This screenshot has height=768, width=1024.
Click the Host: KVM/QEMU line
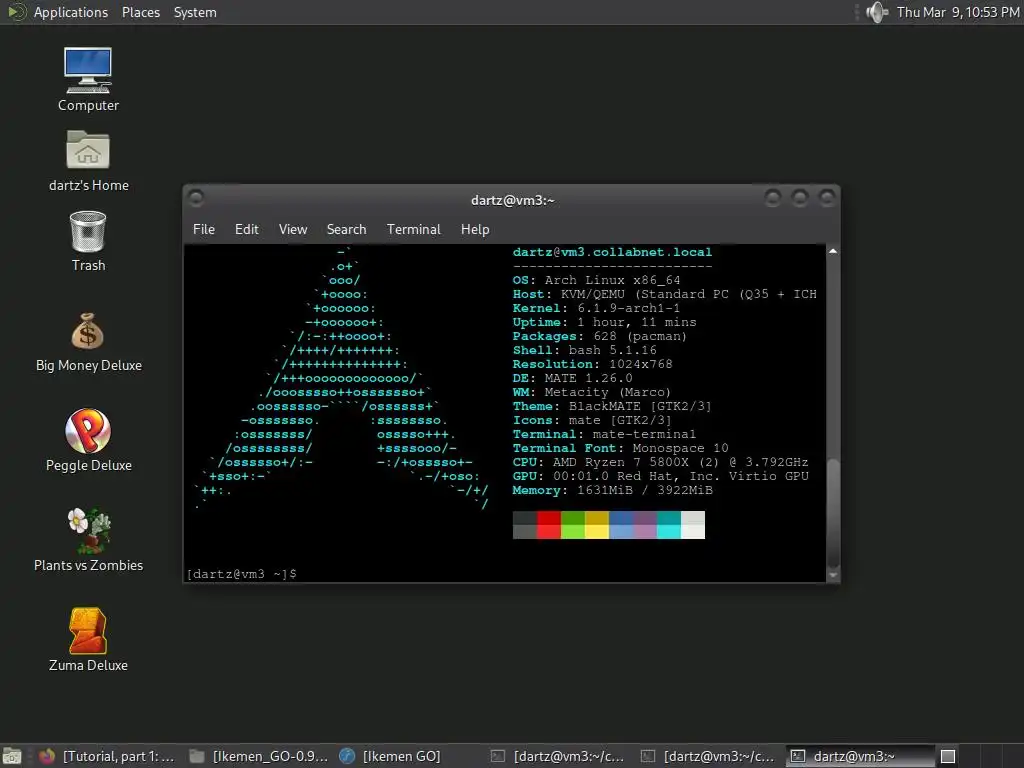pyautogui.click(x=664, y=295)
